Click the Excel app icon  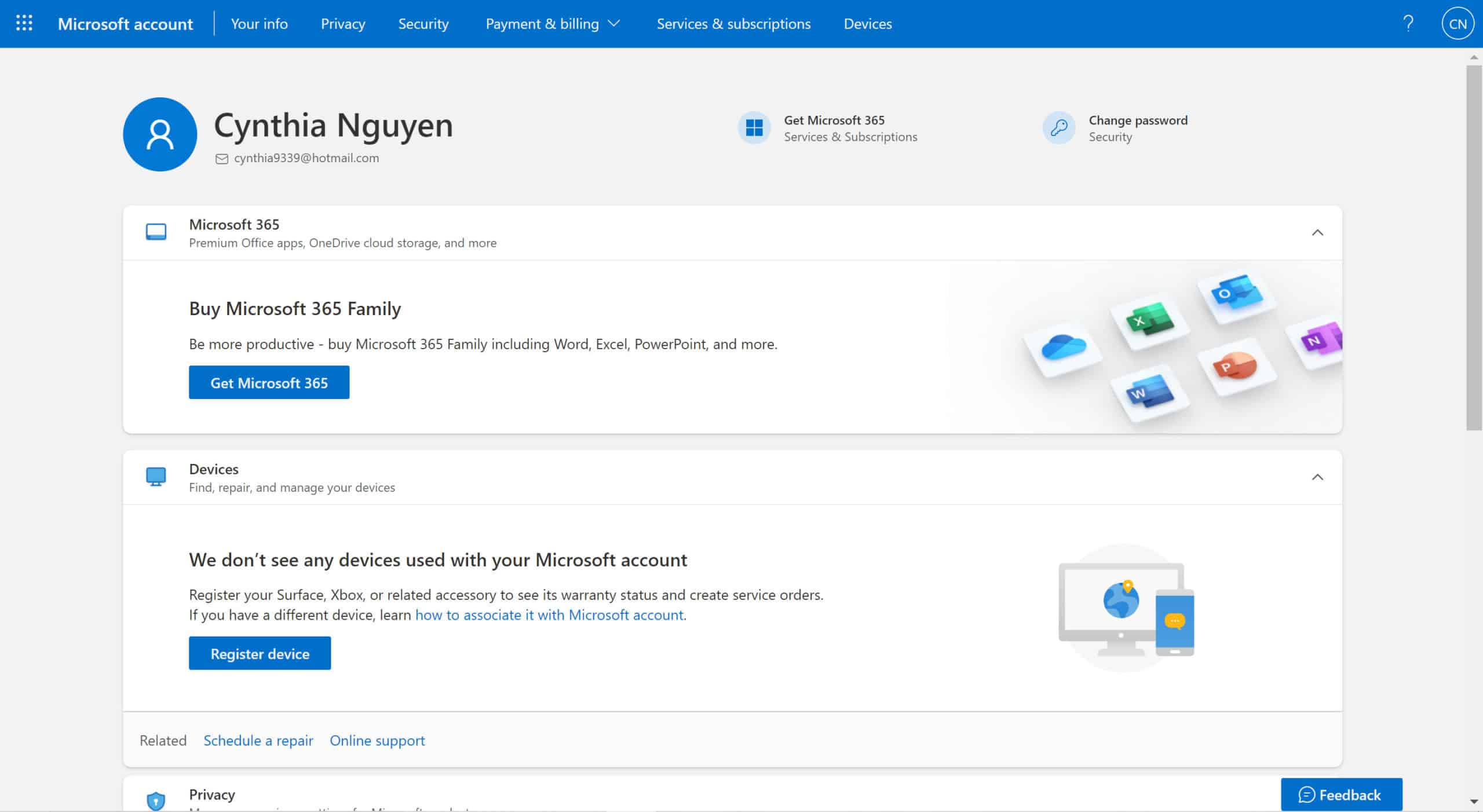point(1149,320)
